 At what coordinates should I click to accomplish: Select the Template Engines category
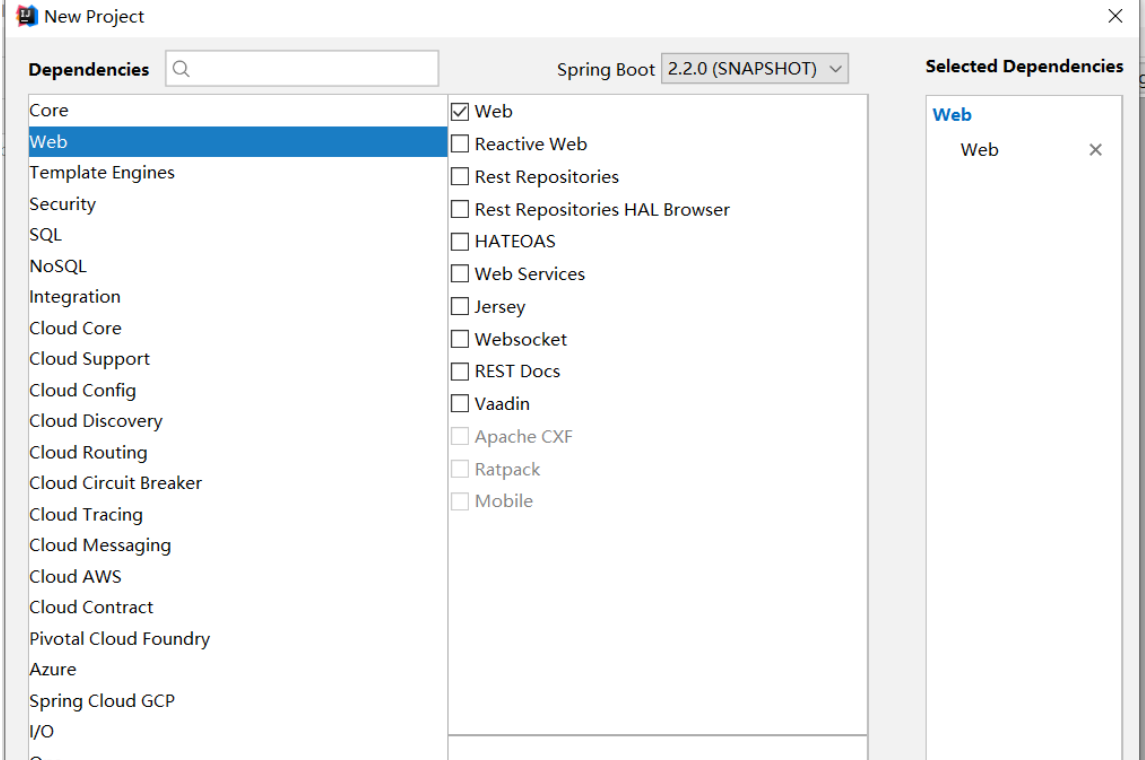238,172
